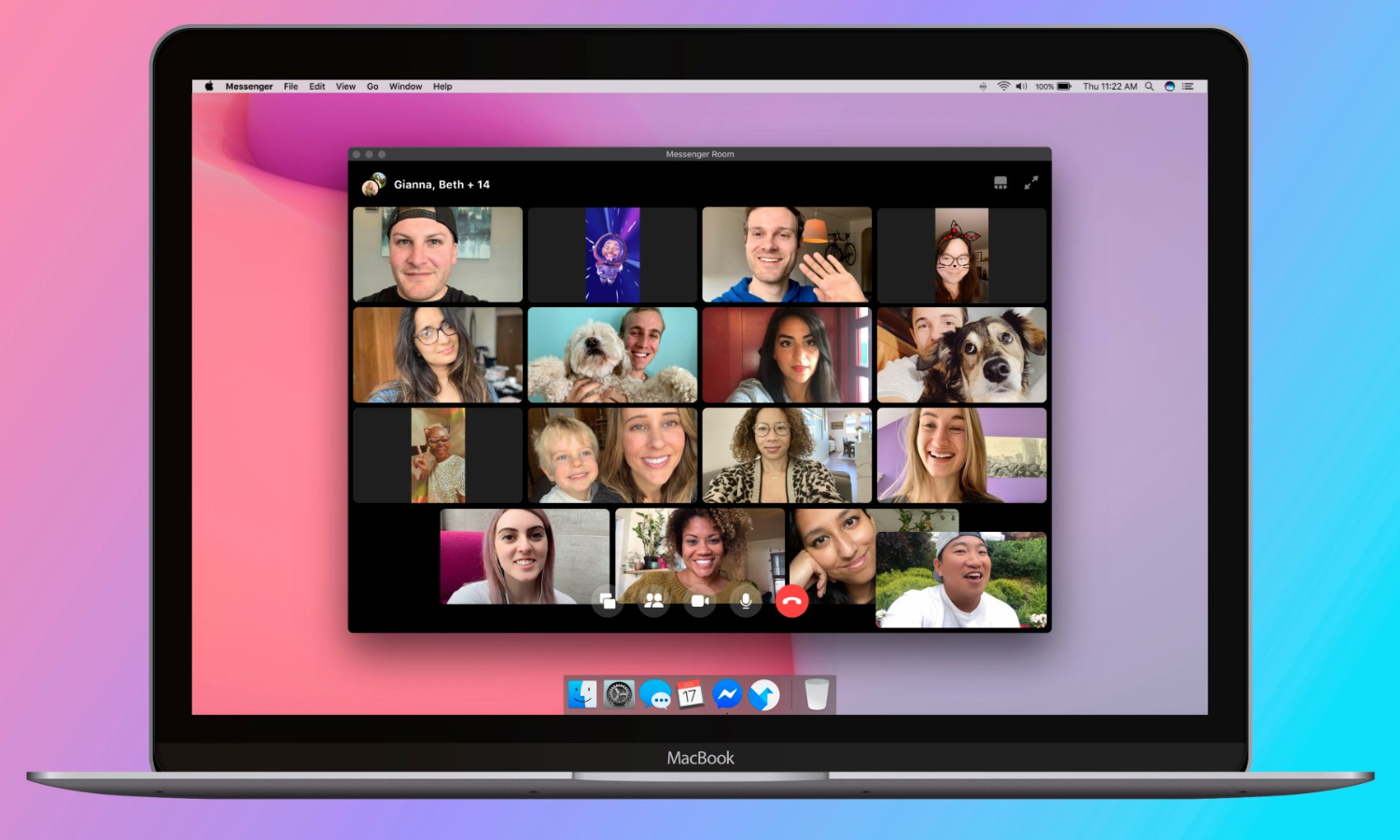Click the volume icon in menu bar

click(1021, 87)
